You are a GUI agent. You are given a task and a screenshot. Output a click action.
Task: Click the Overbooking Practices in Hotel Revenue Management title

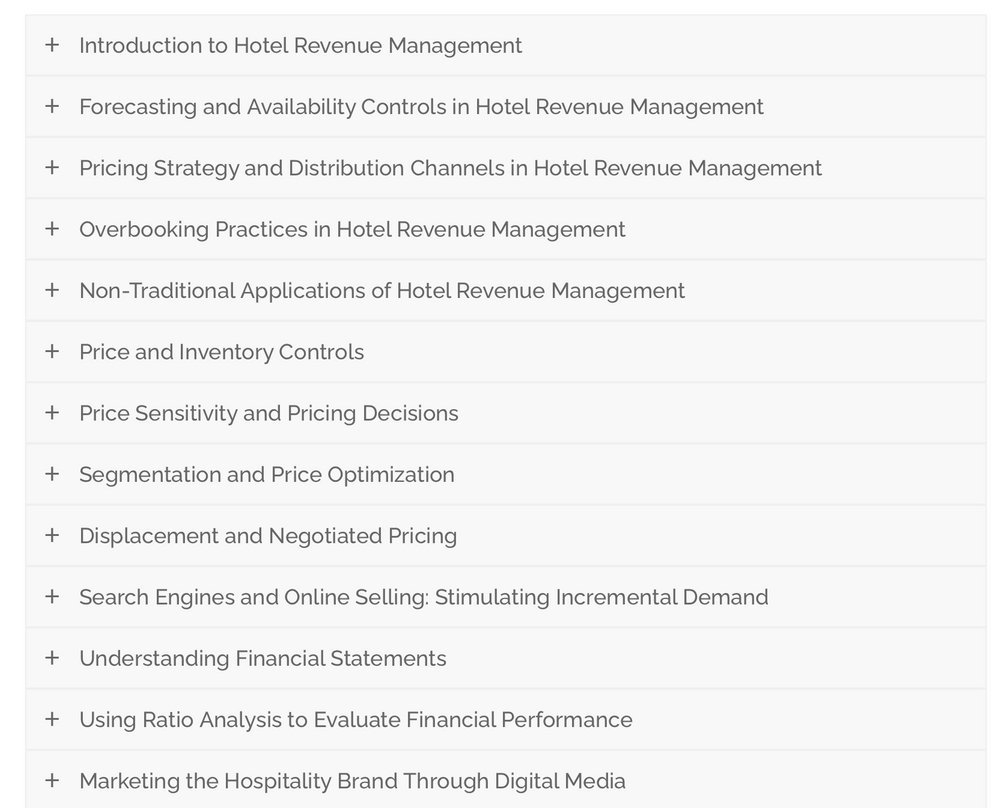351,229
